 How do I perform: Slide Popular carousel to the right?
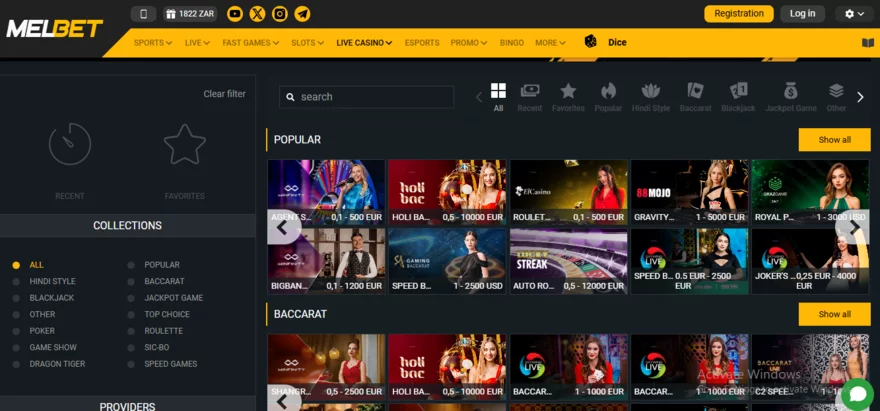854,227
